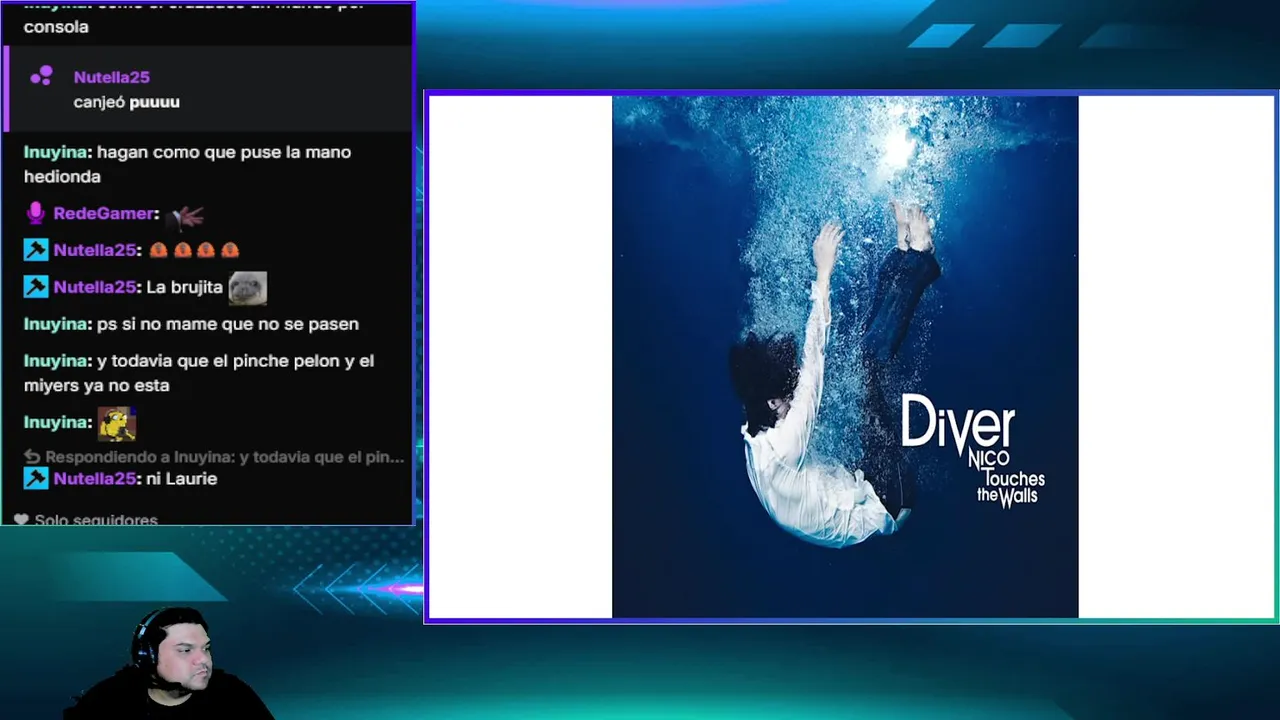The image size is (1280, 720).
Task: Click the reply arrow icon before 'Respondiendo a Inuyina'
Action: coord(32,457)
